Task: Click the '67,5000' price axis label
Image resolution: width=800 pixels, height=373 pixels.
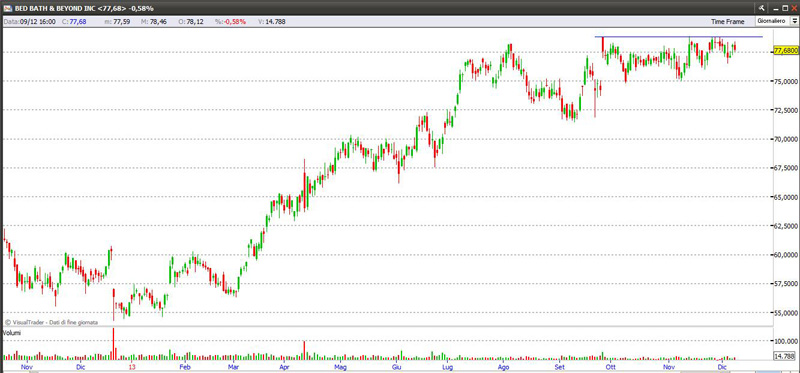Action: [x=785, y=168]
